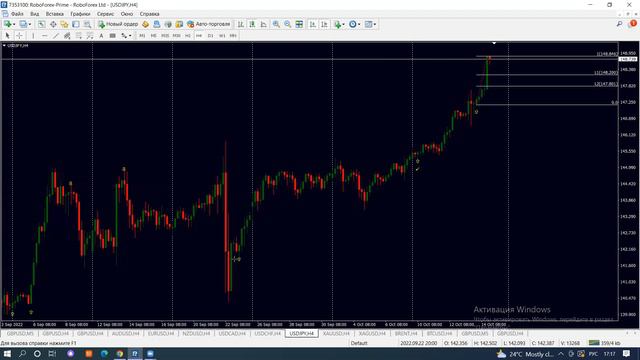Select the Cursor arrow tool
Screen dimensions: 640x360
(x=7, y=36)
